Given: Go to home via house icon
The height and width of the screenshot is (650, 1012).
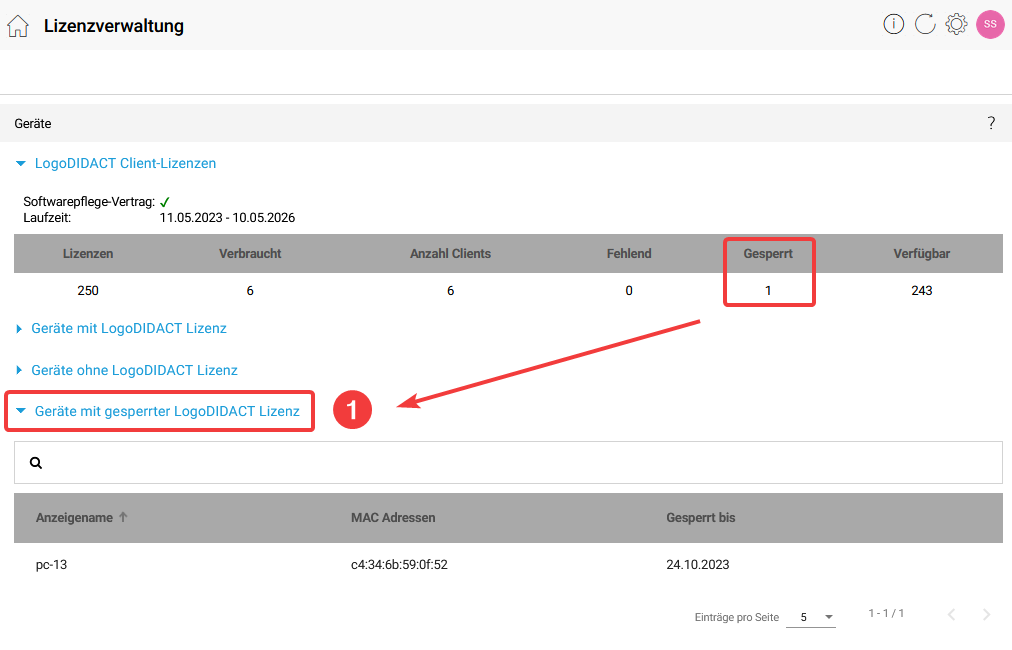Looking at the screenshot, I should [18, 26].
